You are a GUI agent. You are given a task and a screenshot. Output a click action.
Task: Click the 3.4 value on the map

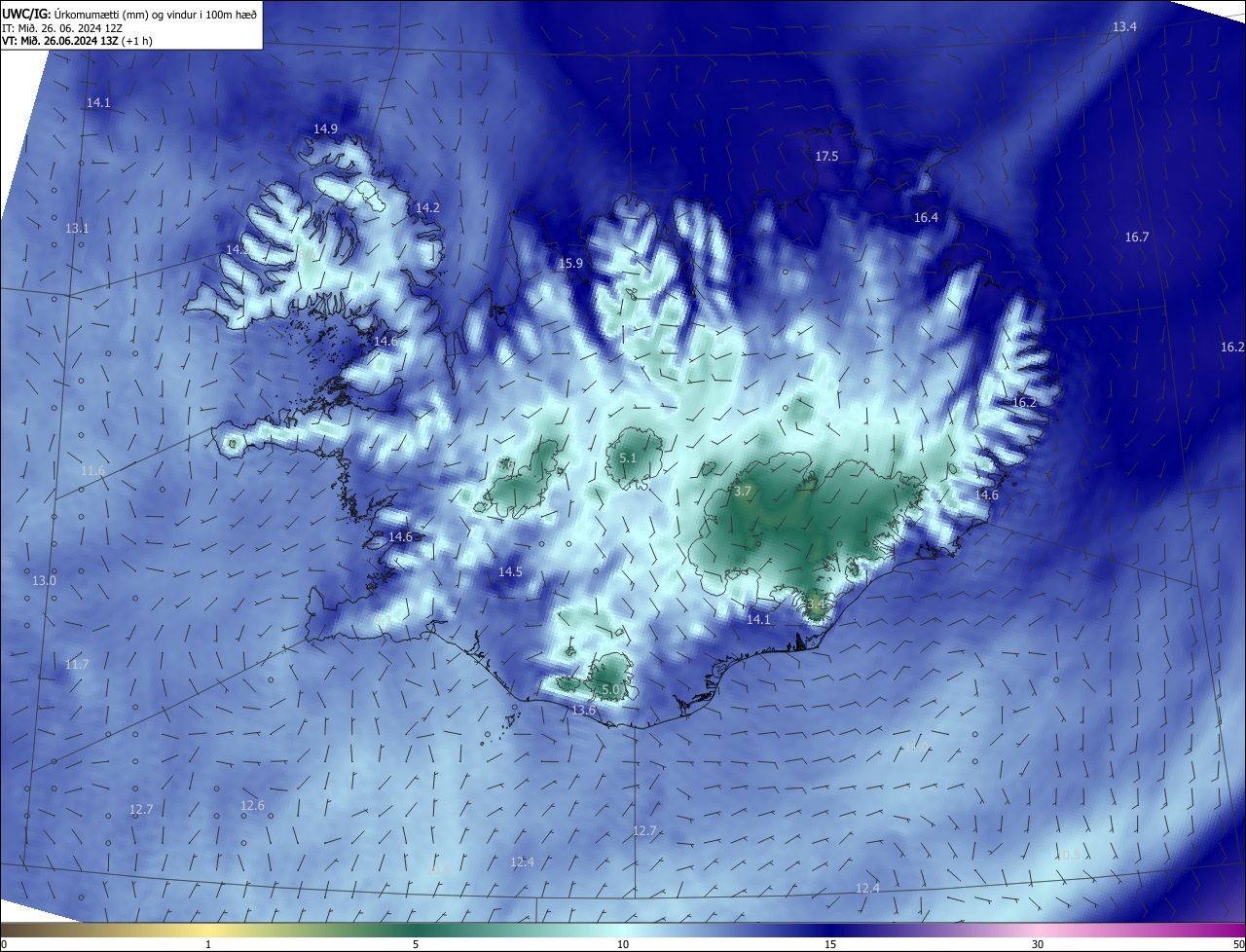[815, 604]
